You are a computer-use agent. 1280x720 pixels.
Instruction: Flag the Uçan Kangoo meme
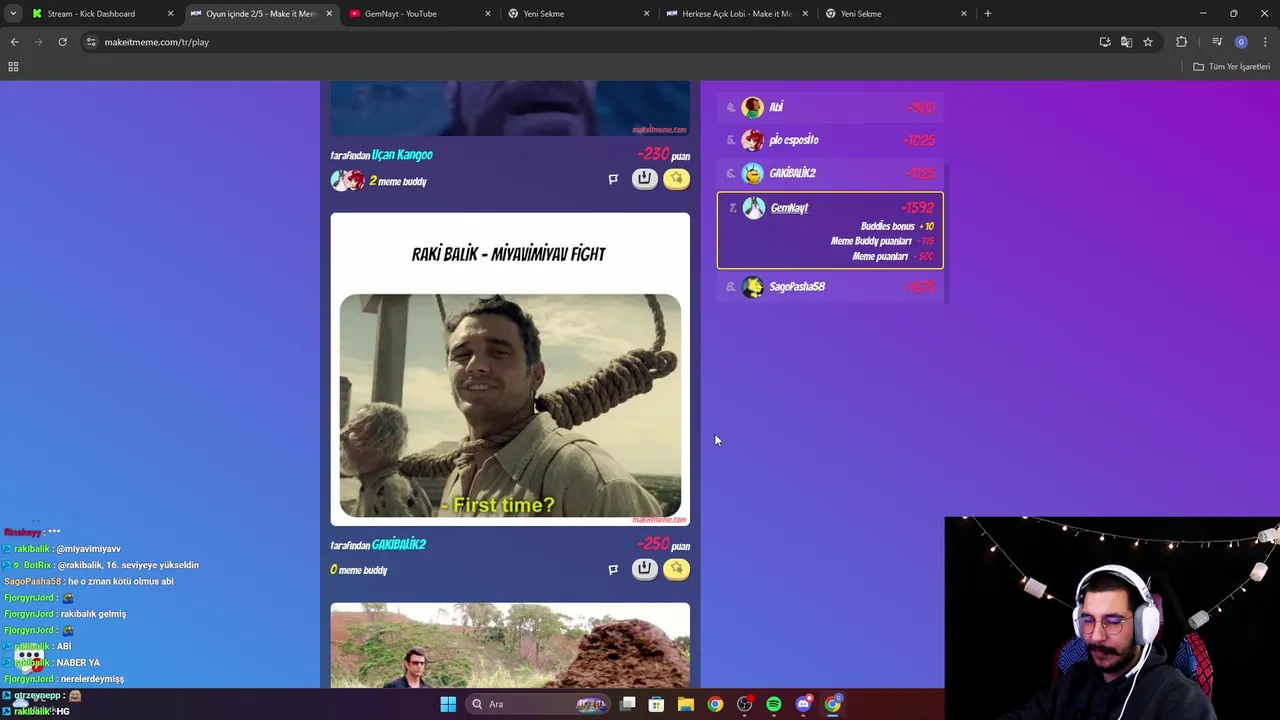click(613, 179)
